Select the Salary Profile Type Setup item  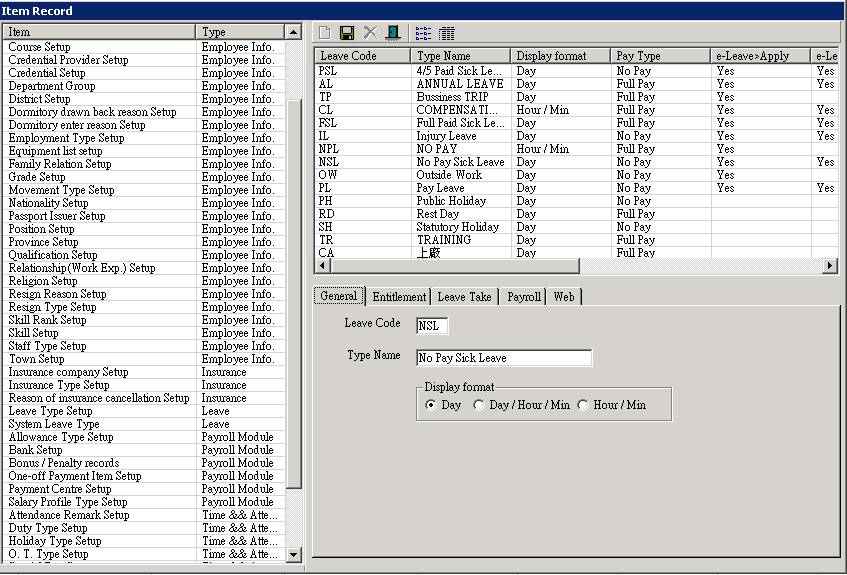(144, 502)
